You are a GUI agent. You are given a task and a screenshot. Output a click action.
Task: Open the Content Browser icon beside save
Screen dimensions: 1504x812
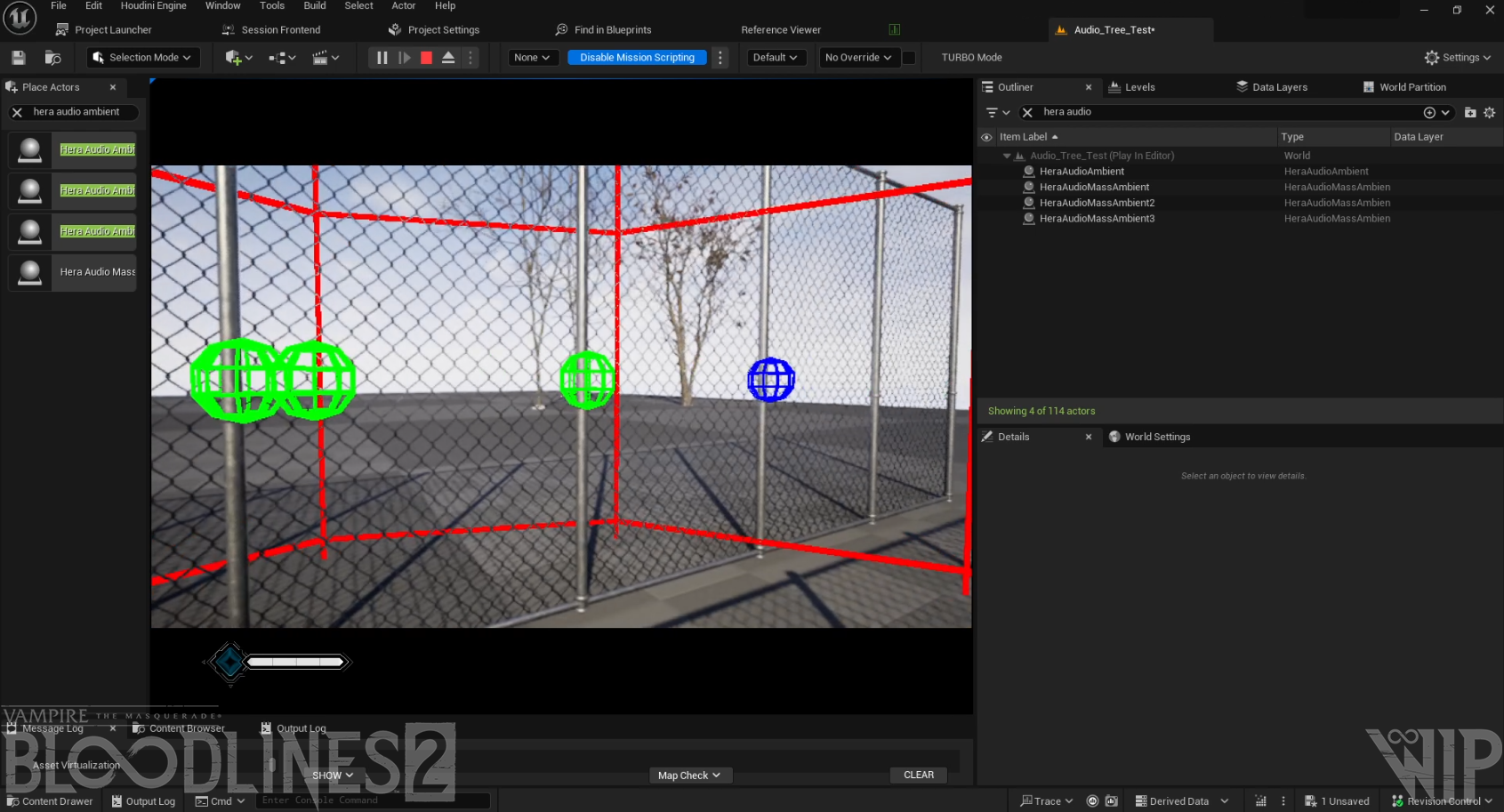click(x=52, y=58)
